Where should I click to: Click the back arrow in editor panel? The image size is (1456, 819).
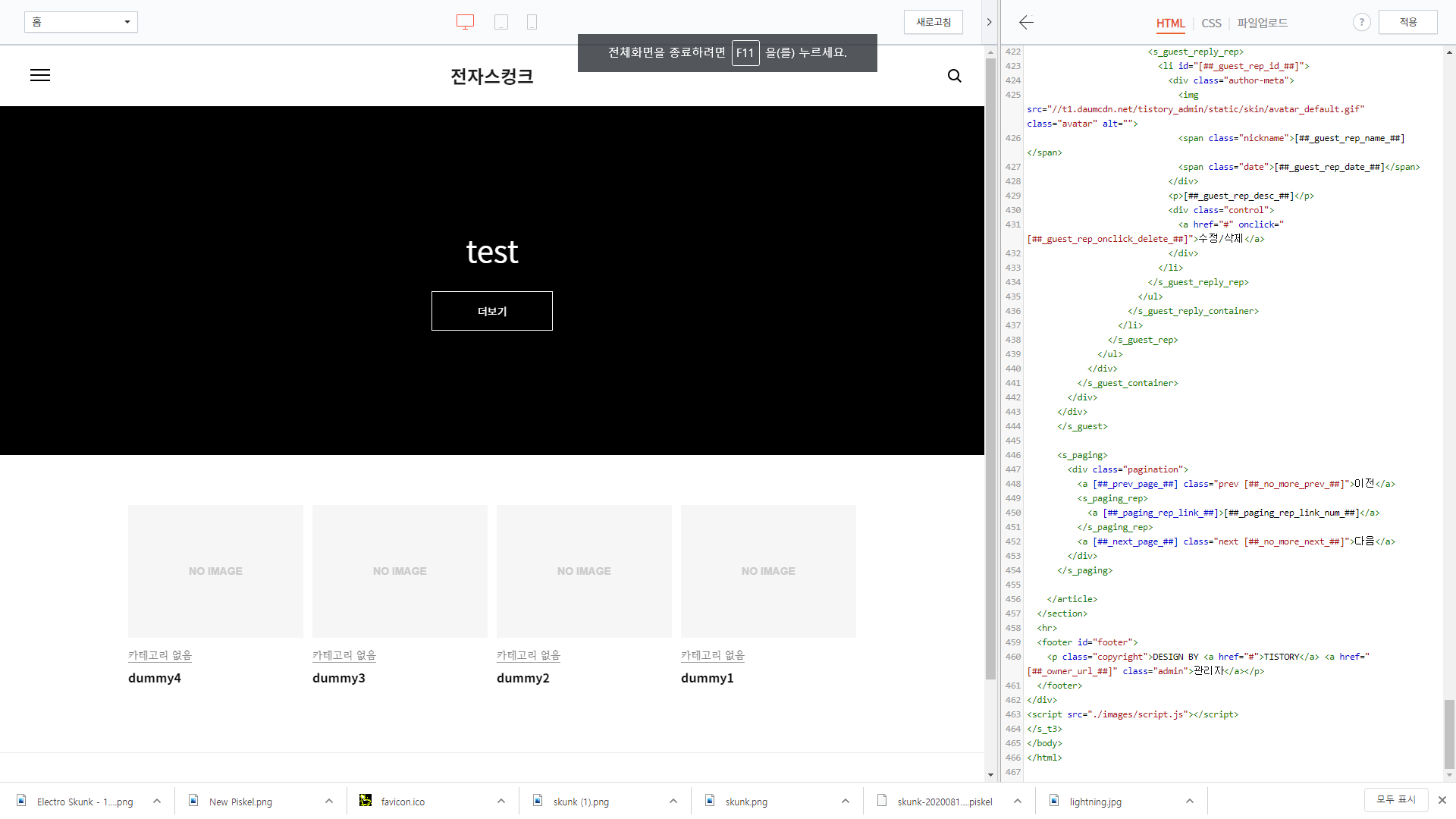pos(1026,22)
